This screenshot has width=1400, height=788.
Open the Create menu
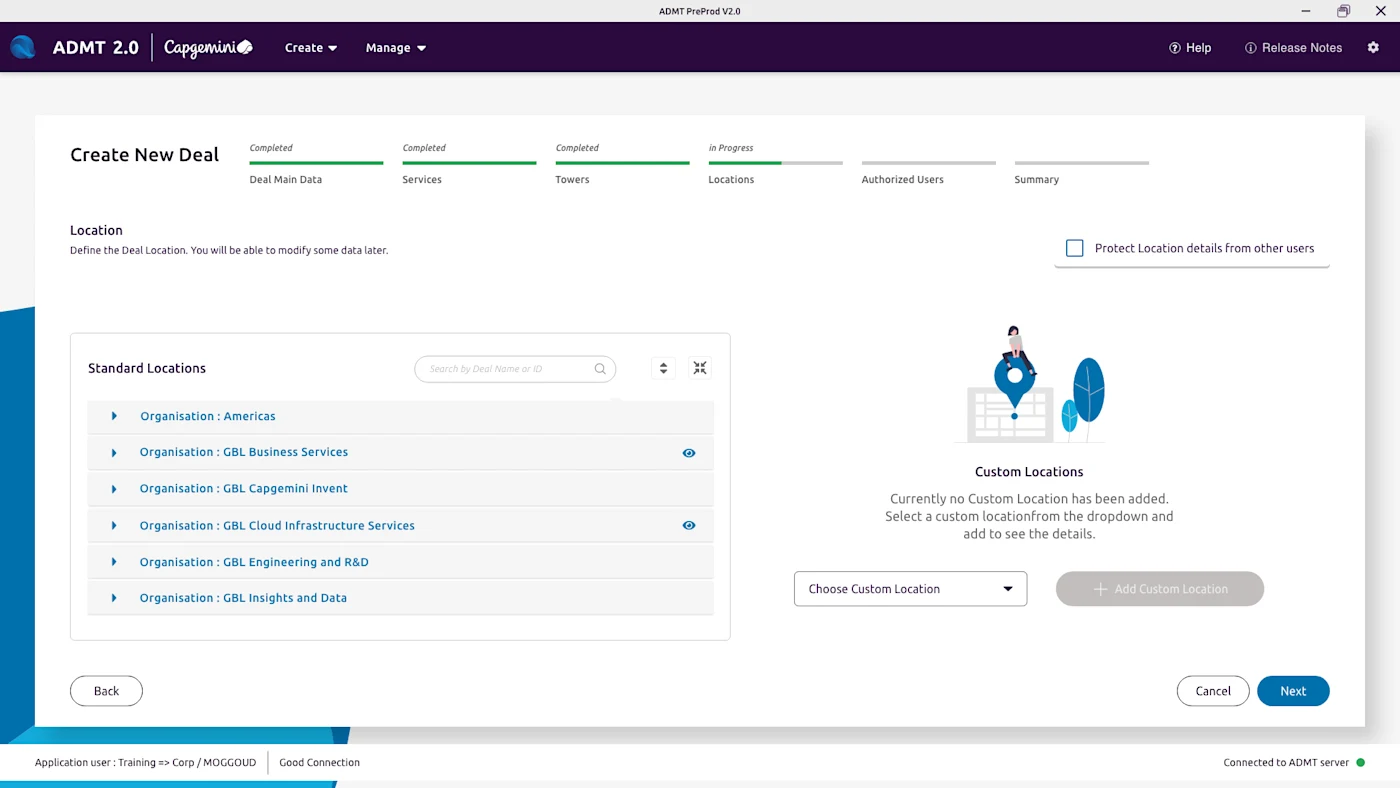pyautogui.click(x=310, y=48)
